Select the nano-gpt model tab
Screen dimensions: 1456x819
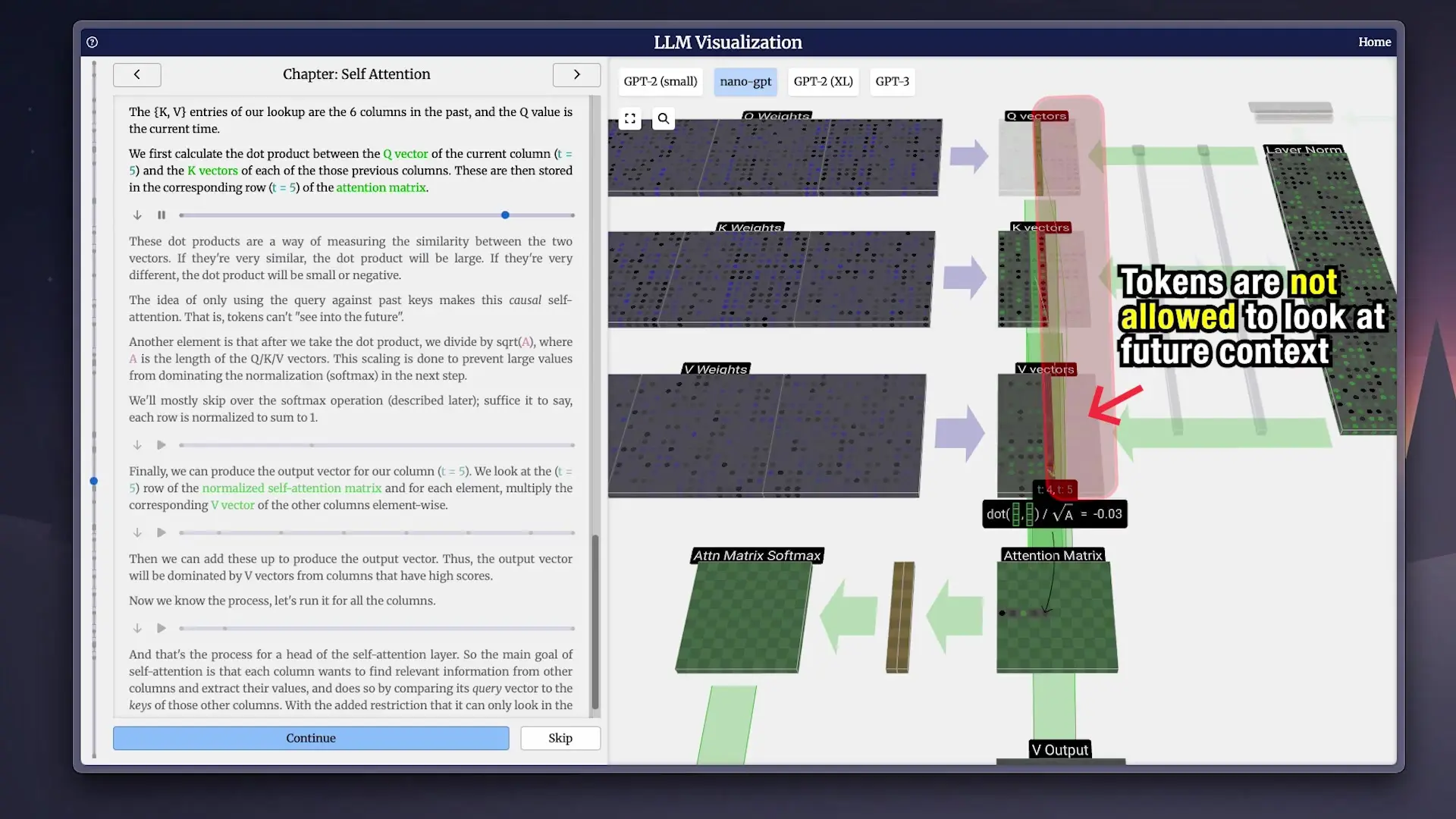pos(745,81)
